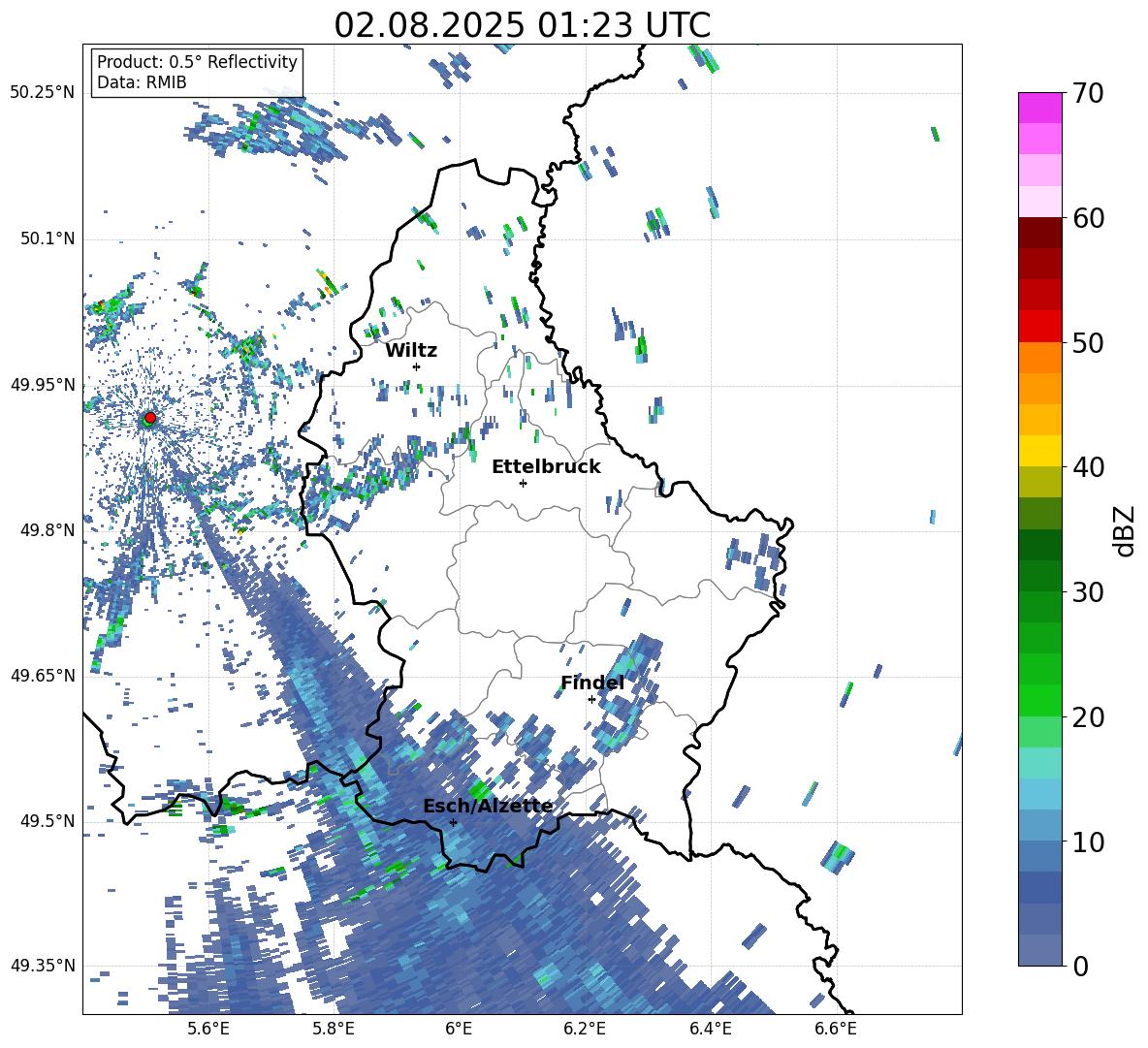Screen dimensions: 1148x1048
Task: Click the colorbar value 30
Action: coord(1088,592)
